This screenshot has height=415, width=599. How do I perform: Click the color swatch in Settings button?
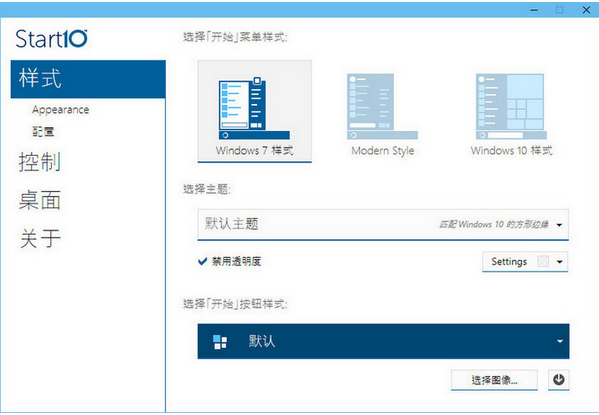point(543,262)
